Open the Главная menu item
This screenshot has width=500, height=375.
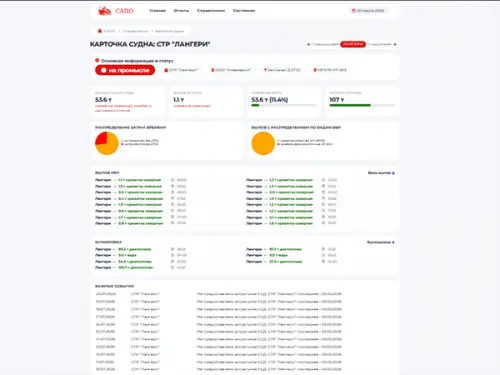[x=157, y=11]
